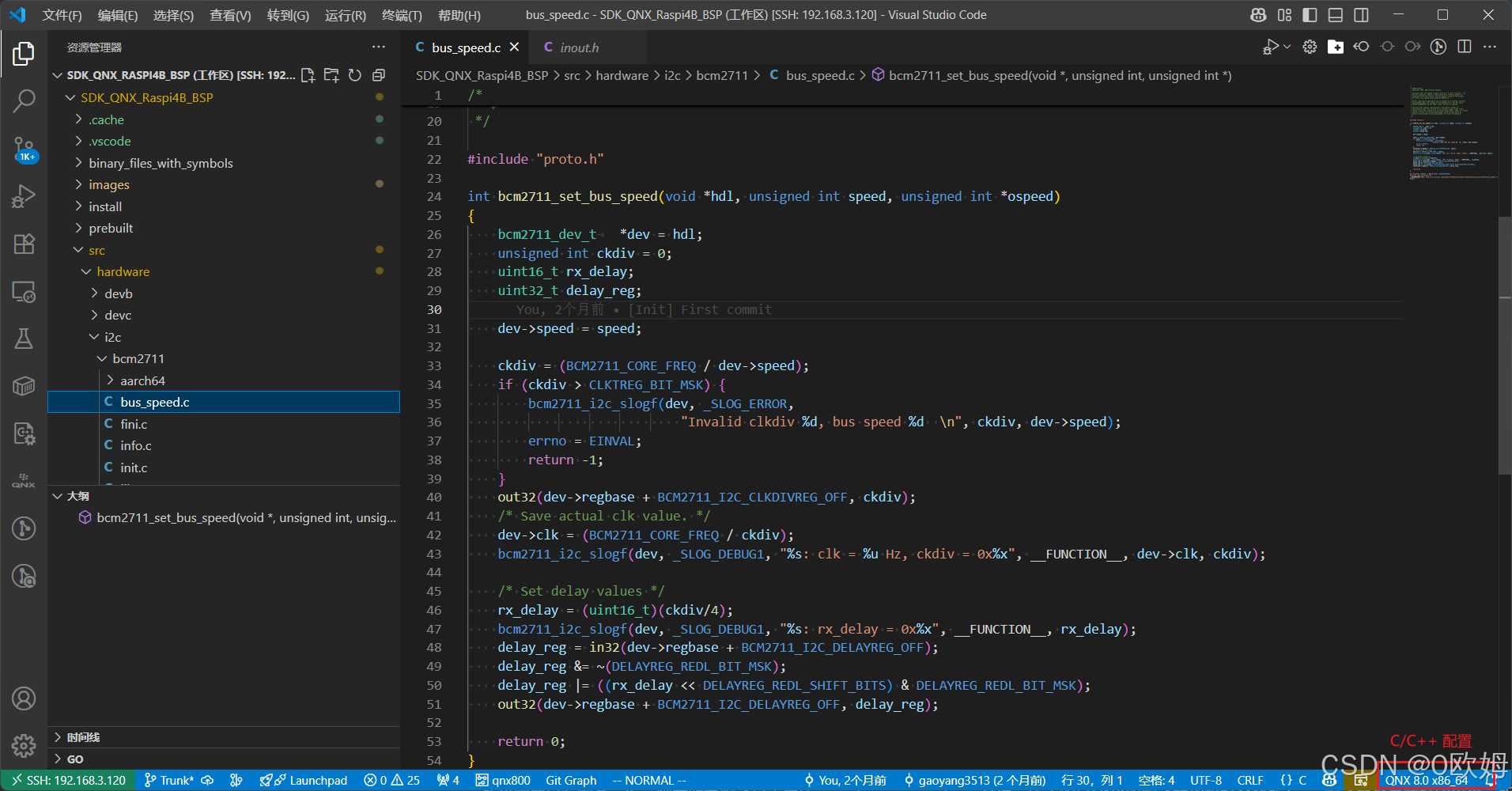Click hardware breadcrumb in editor path
The width and height of the screenshot is (1512, 791).
(x=622, y=75)
